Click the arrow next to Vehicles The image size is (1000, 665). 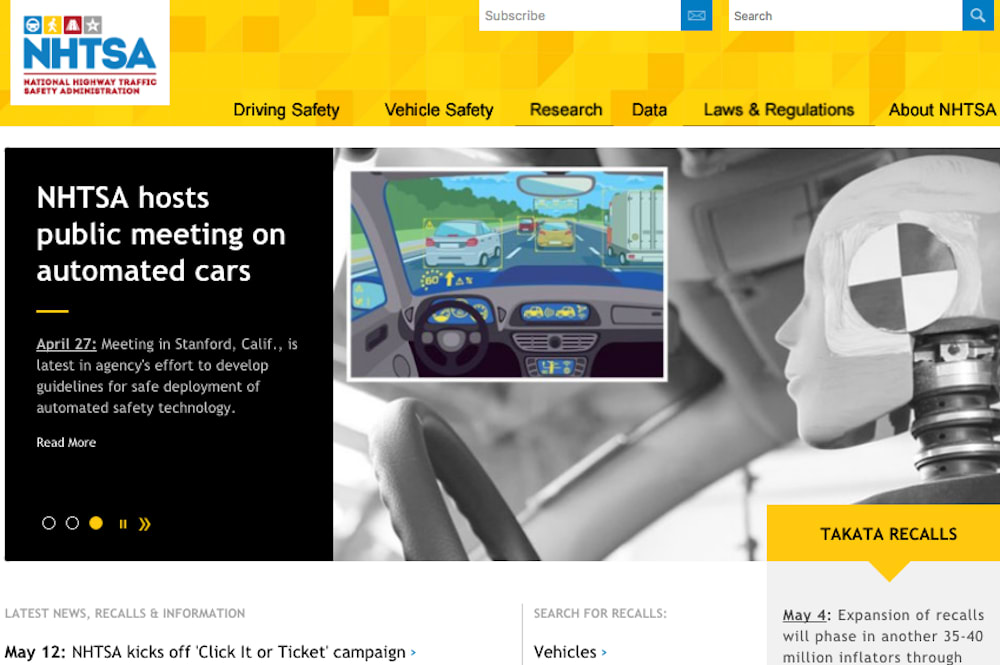pyautogui.click(x=604, y=653)
